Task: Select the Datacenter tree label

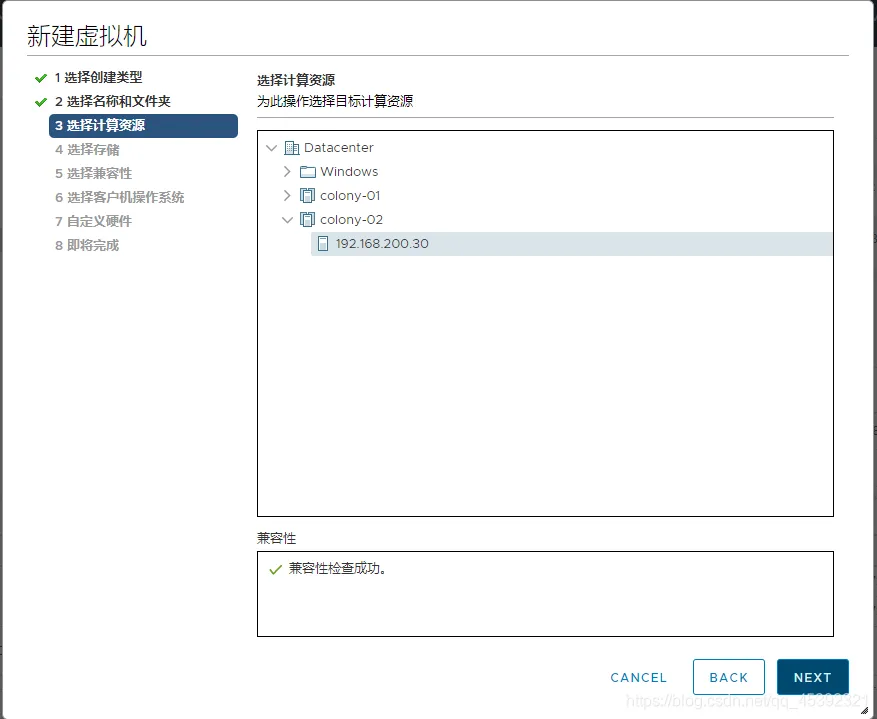Action: [338, 148]
